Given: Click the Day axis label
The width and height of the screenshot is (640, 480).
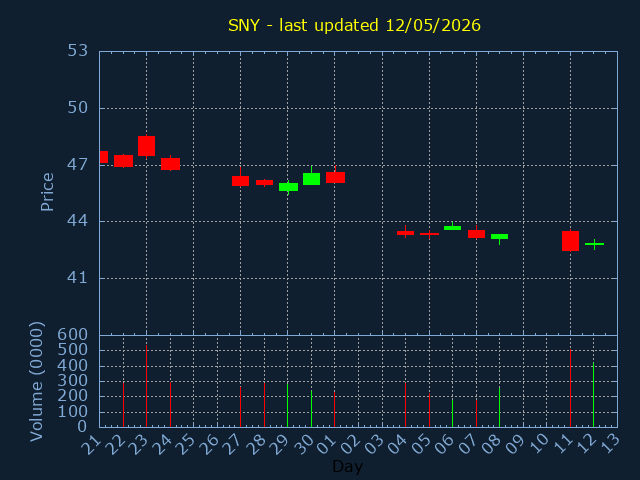Looking at the screenshot, I should (347, 466).
